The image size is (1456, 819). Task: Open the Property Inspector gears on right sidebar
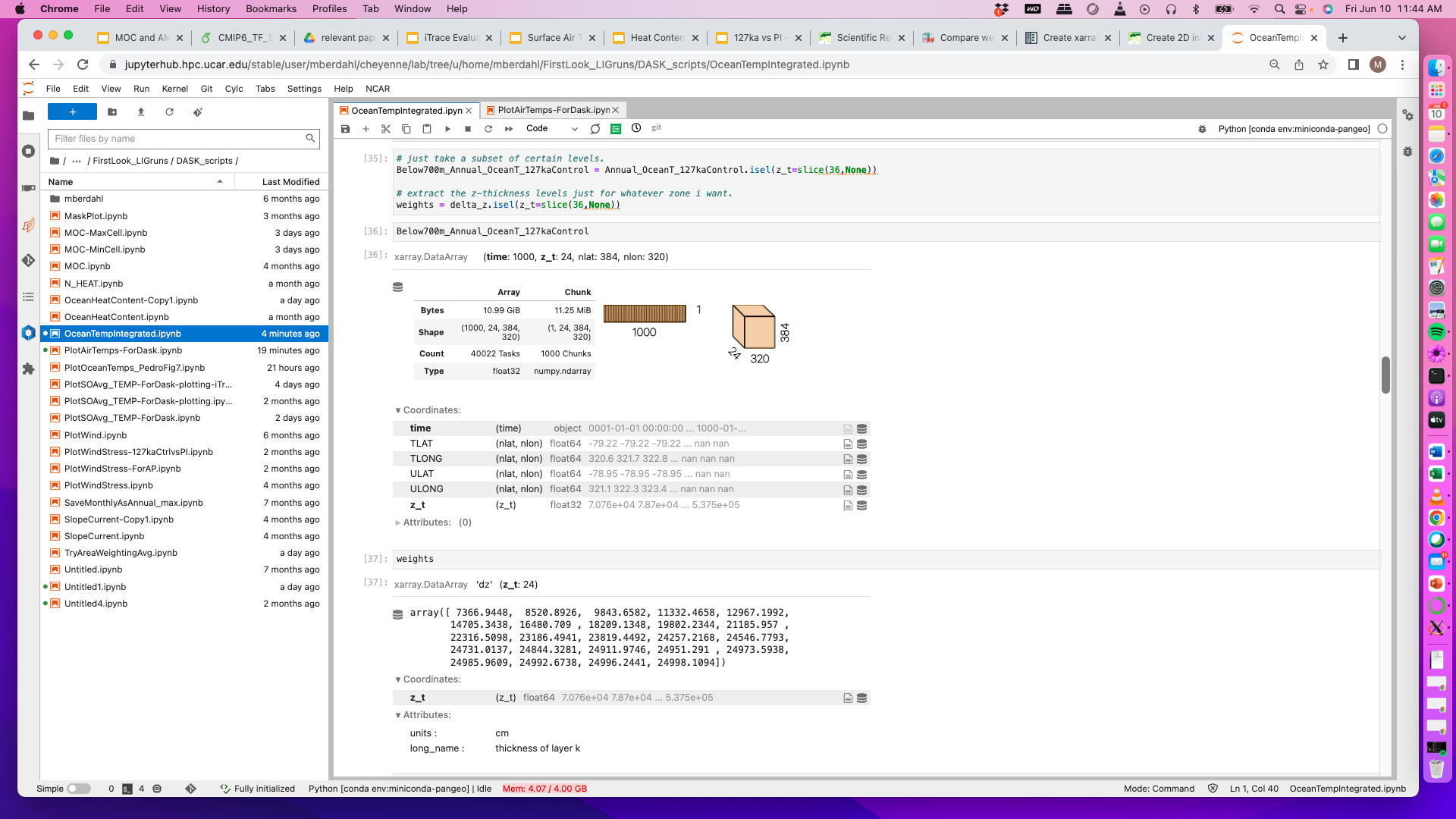point(1407,115)
